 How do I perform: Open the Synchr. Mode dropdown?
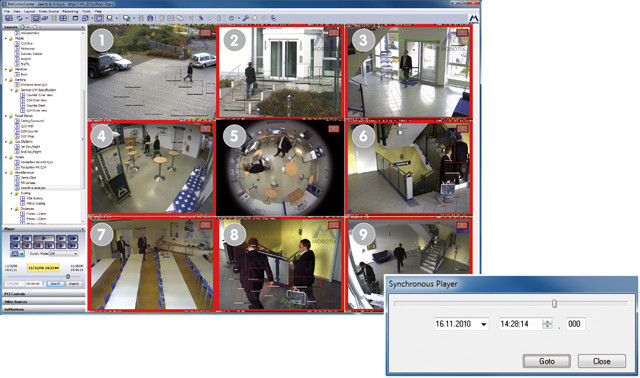coord(64,253)
